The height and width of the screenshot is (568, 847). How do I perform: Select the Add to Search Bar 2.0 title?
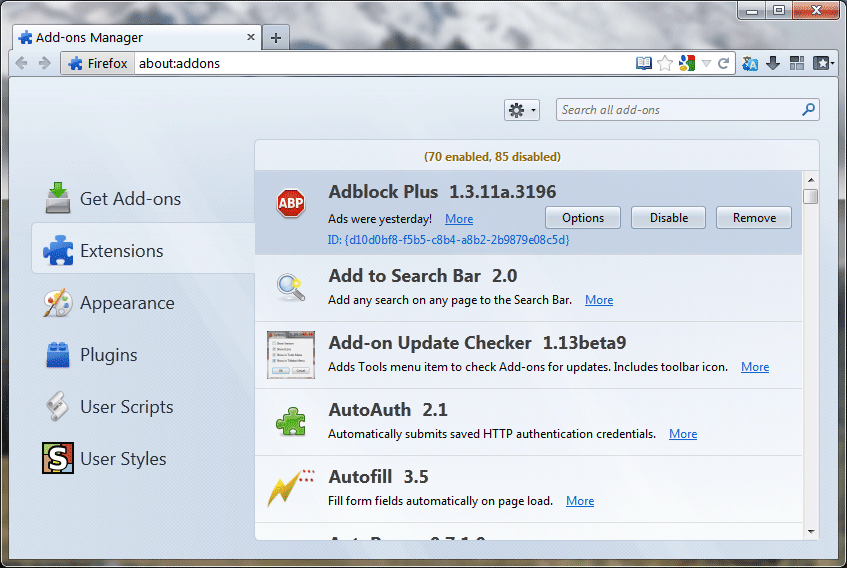423,276
